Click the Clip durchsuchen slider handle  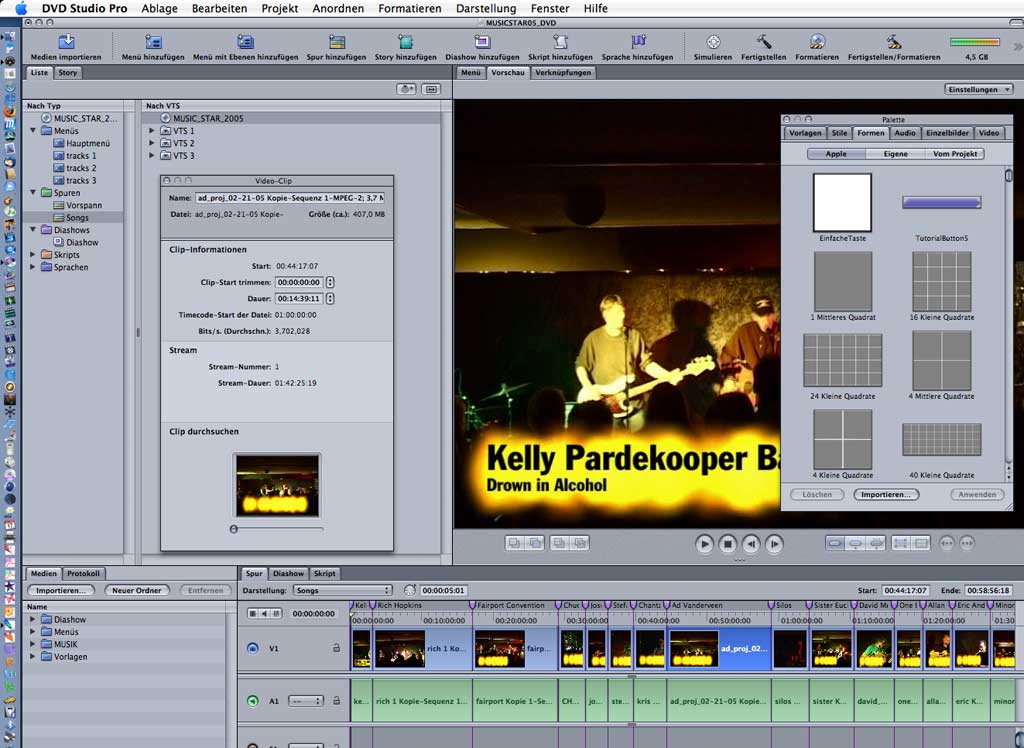tap(234, 529)
